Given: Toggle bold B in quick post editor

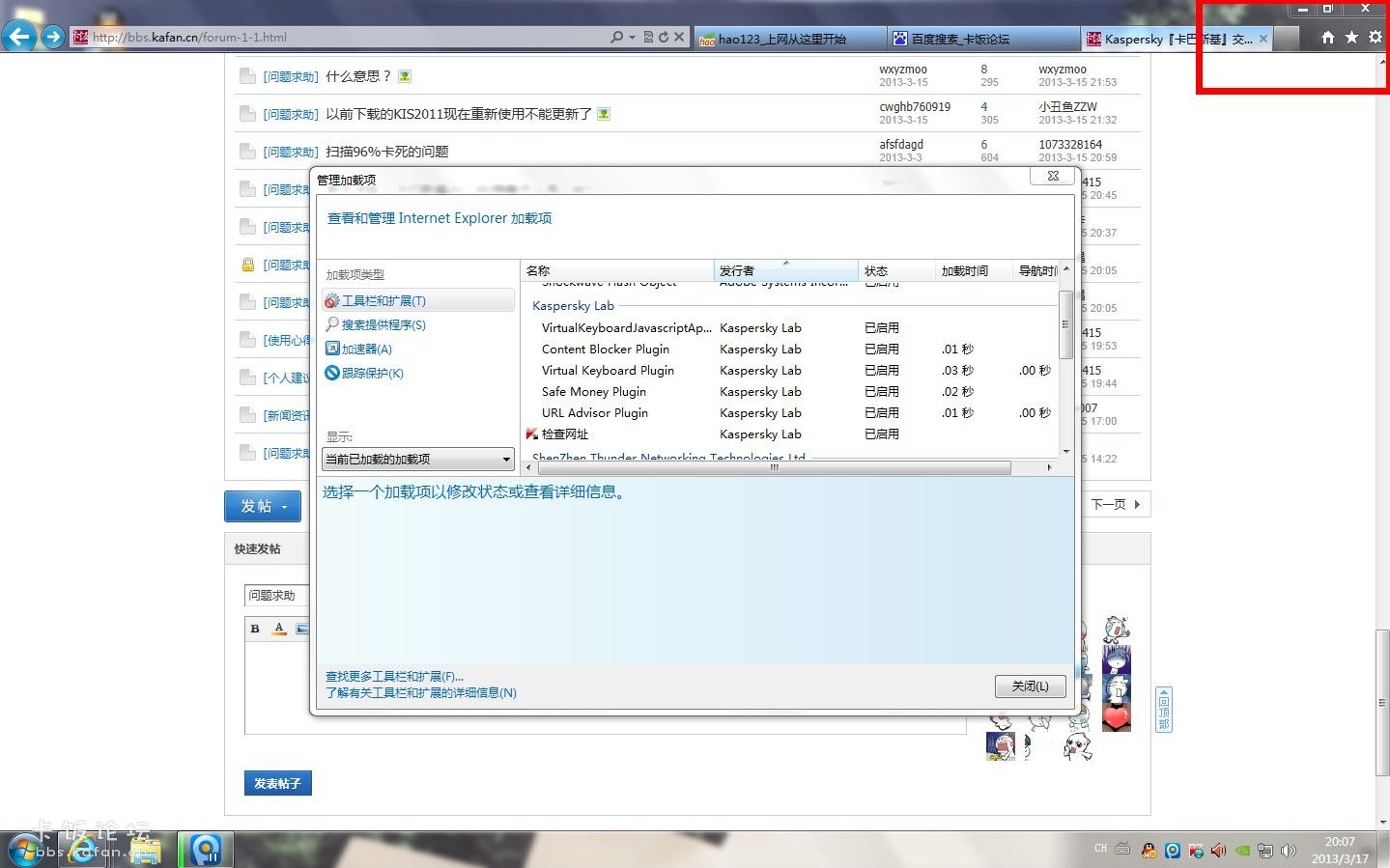Looking at the screenshot, I should 255,629.
